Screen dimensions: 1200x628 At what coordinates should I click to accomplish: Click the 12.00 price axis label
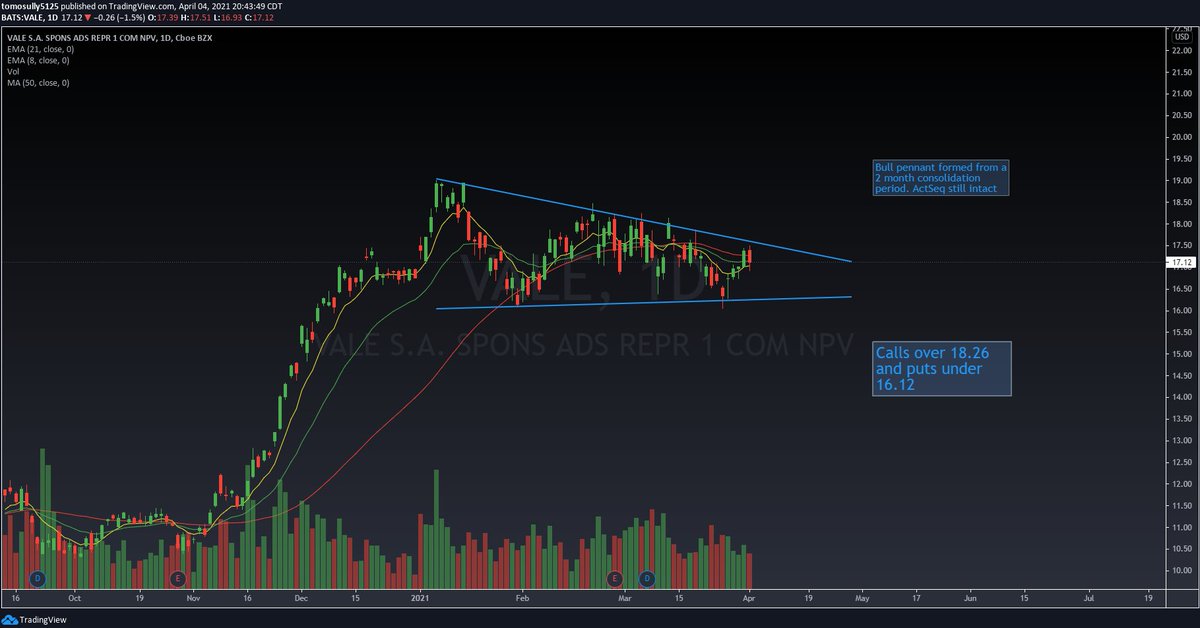tap(1180, 484)
